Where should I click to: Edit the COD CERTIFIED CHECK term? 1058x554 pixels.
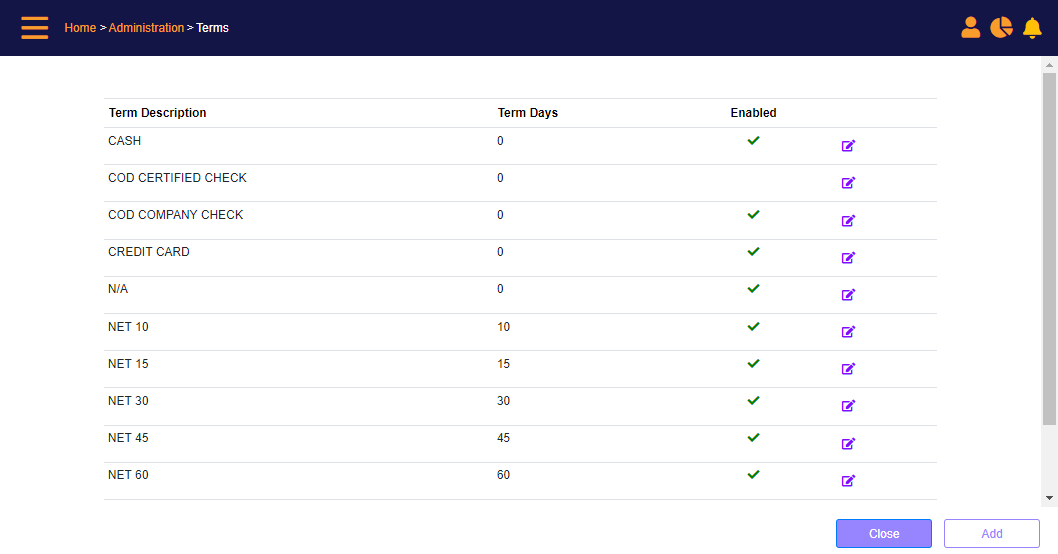point(848,183)
